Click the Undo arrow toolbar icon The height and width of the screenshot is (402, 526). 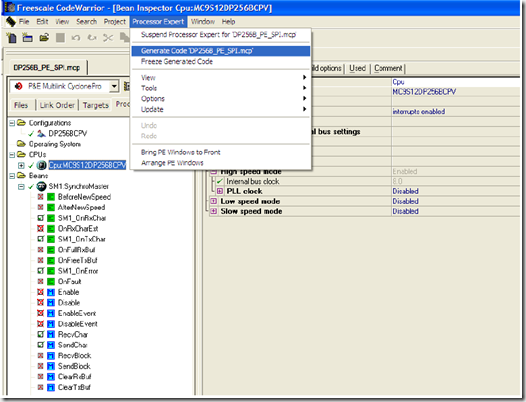[76, 38]
